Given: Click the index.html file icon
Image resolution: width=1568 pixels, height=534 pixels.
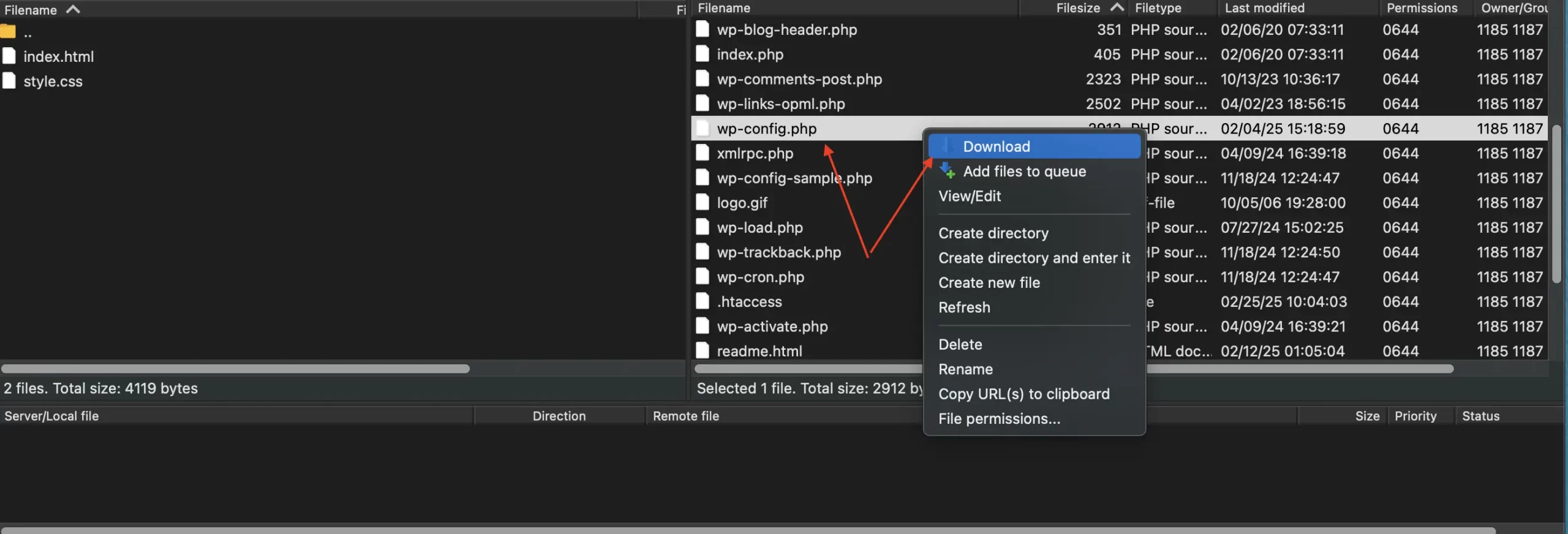Looking at the screenshot, I should click(x=9, y=56).
